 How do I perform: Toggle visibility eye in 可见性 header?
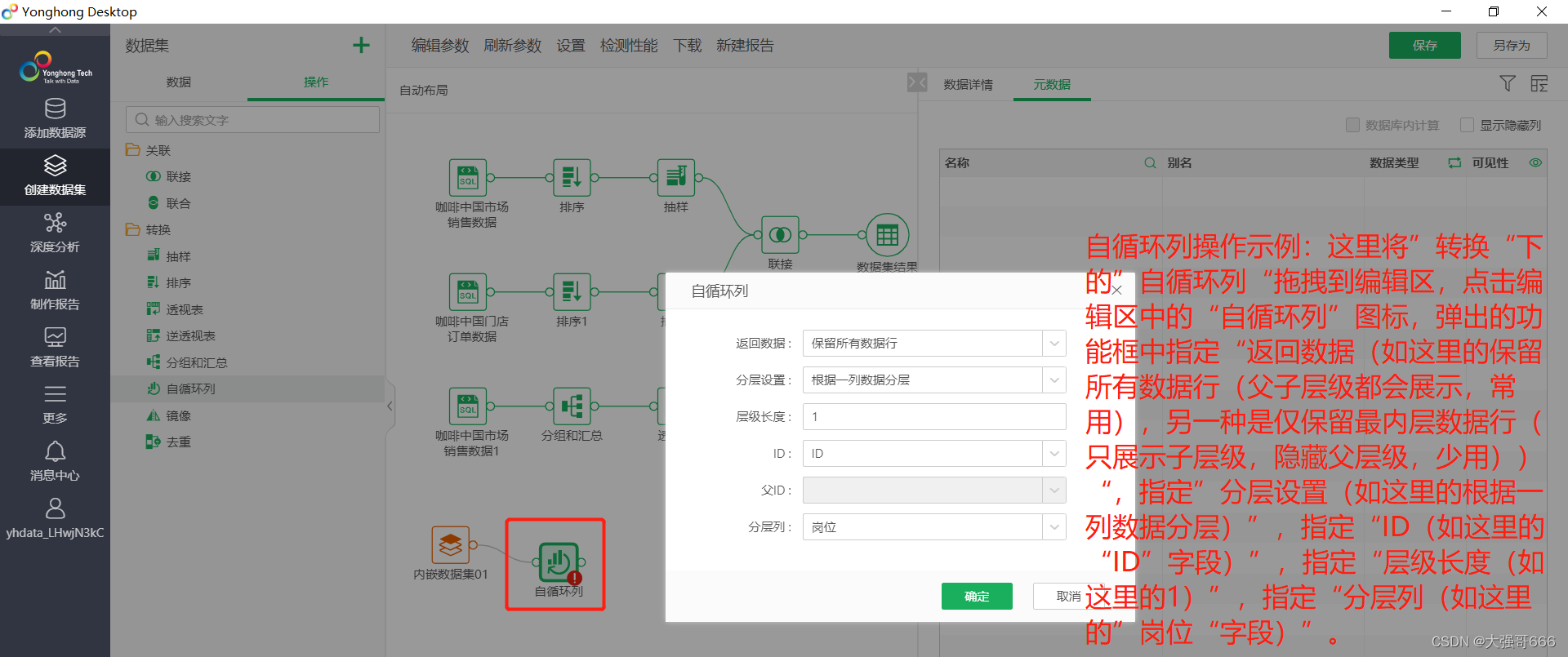pyautogui.click(x=1535, y=162)
